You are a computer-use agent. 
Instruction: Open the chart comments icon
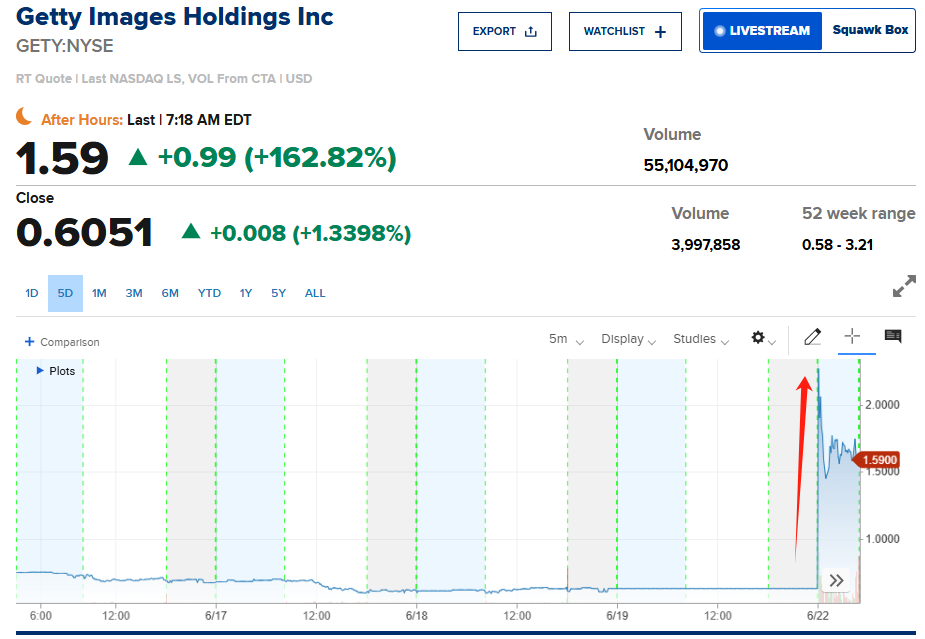pos(893,337)
